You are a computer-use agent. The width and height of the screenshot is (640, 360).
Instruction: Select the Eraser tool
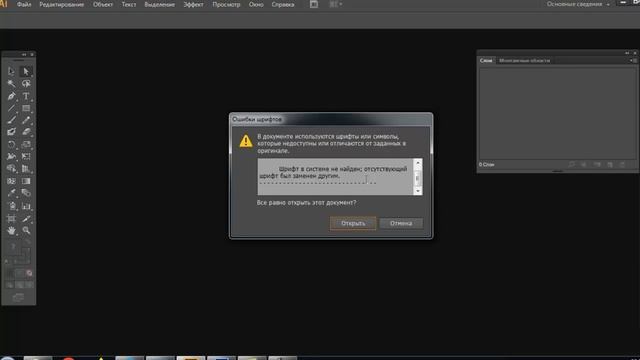click(x=26, y=132)
